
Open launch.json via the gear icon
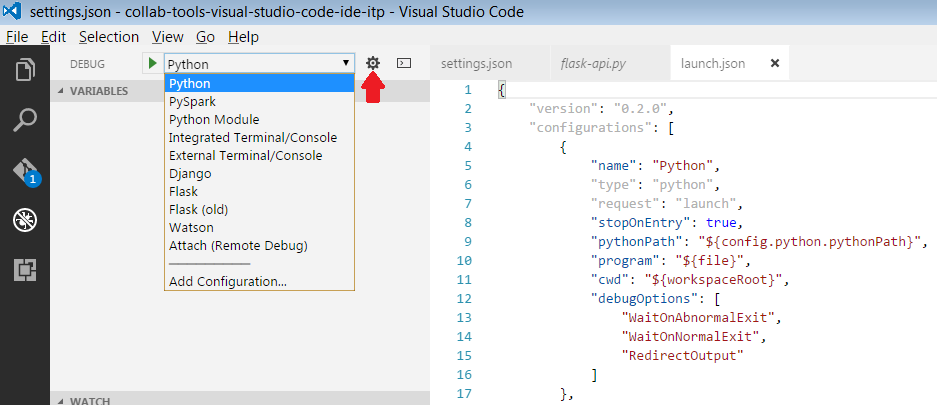[x=373, y=63]
